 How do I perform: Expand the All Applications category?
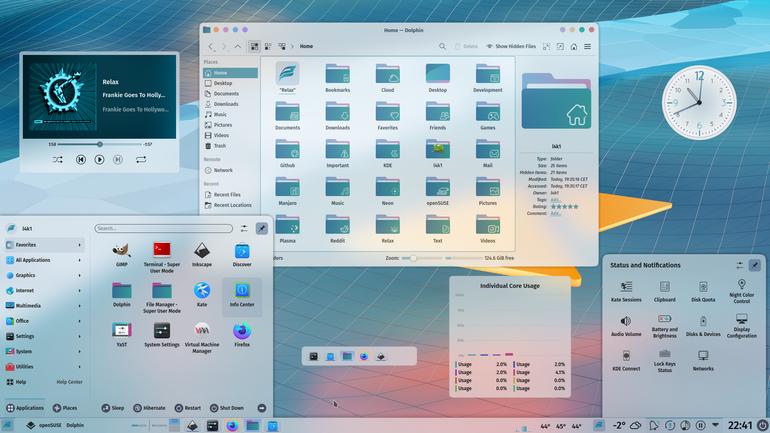point(44,260)
